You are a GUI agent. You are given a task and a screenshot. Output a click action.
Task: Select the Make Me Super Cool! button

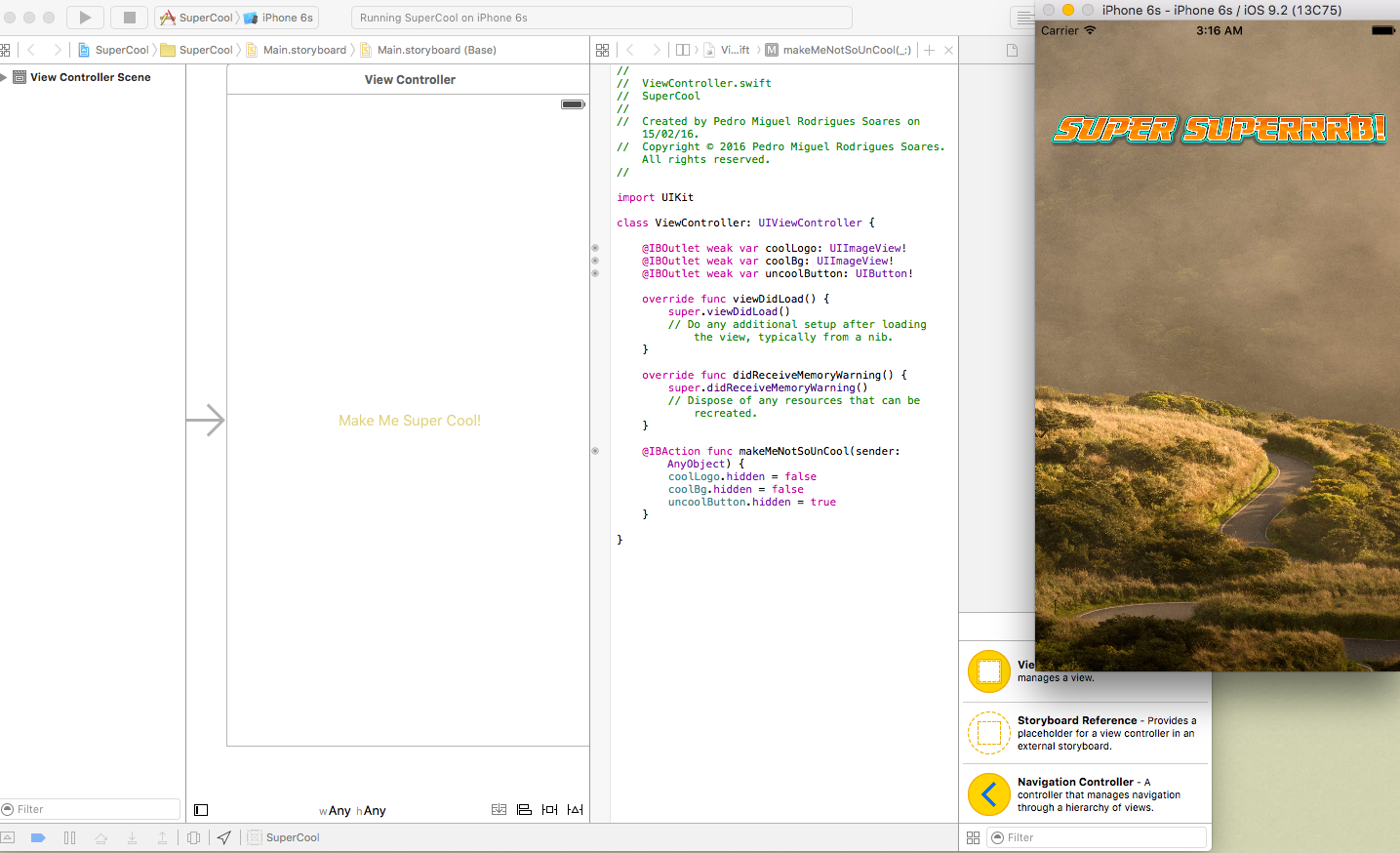click(x=410, y=421)
